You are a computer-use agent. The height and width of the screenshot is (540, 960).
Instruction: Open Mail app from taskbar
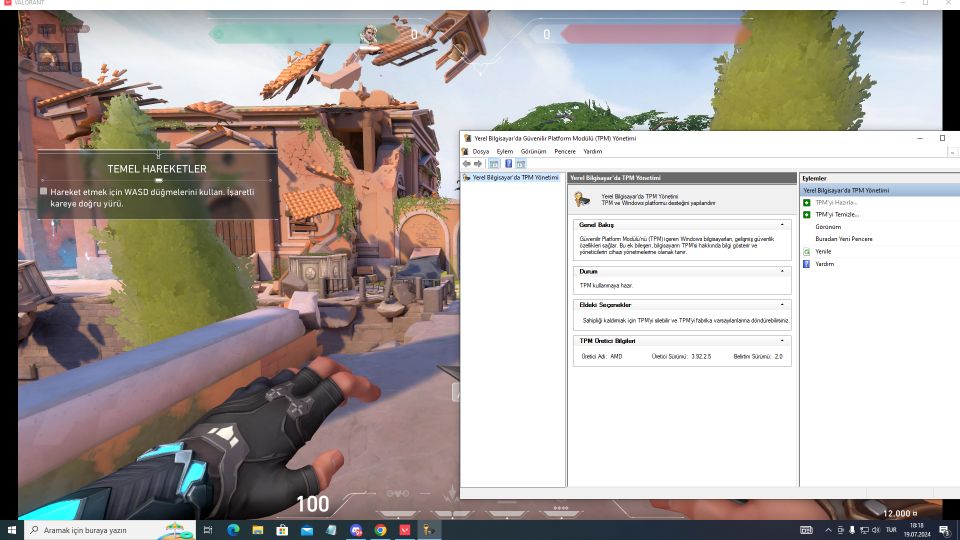click(307, 530)
